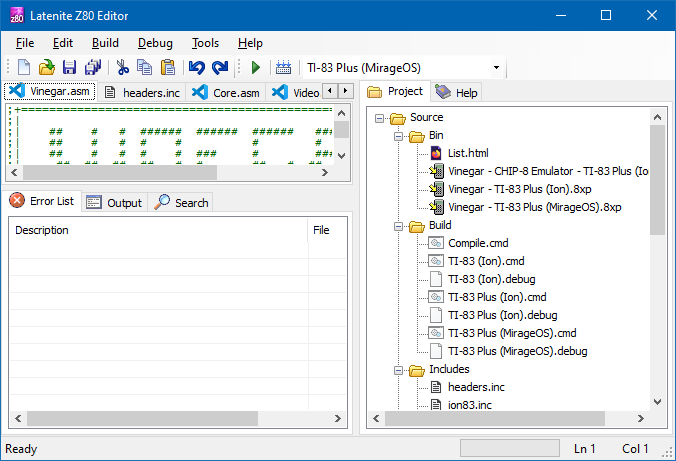Screen dimensions: 676x461
Task: Switch to the headers.inc tab
Action: [142, 93]
